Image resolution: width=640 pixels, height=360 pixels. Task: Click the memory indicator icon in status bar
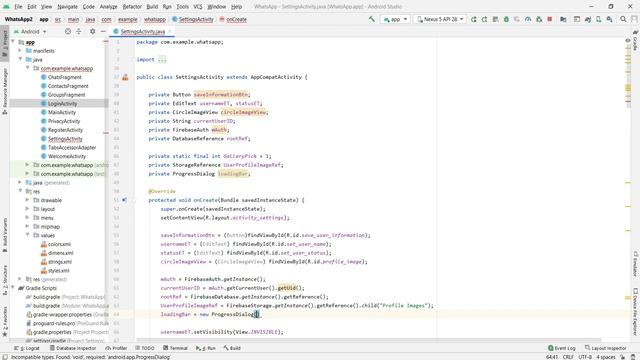[x=634, y=357]
